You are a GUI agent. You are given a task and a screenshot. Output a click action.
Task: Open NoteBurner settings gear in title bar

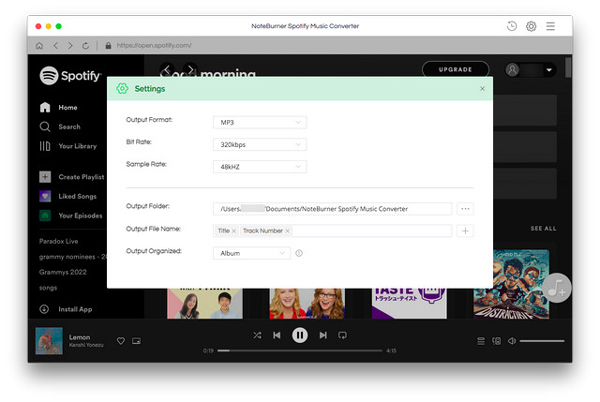(531, 26)
